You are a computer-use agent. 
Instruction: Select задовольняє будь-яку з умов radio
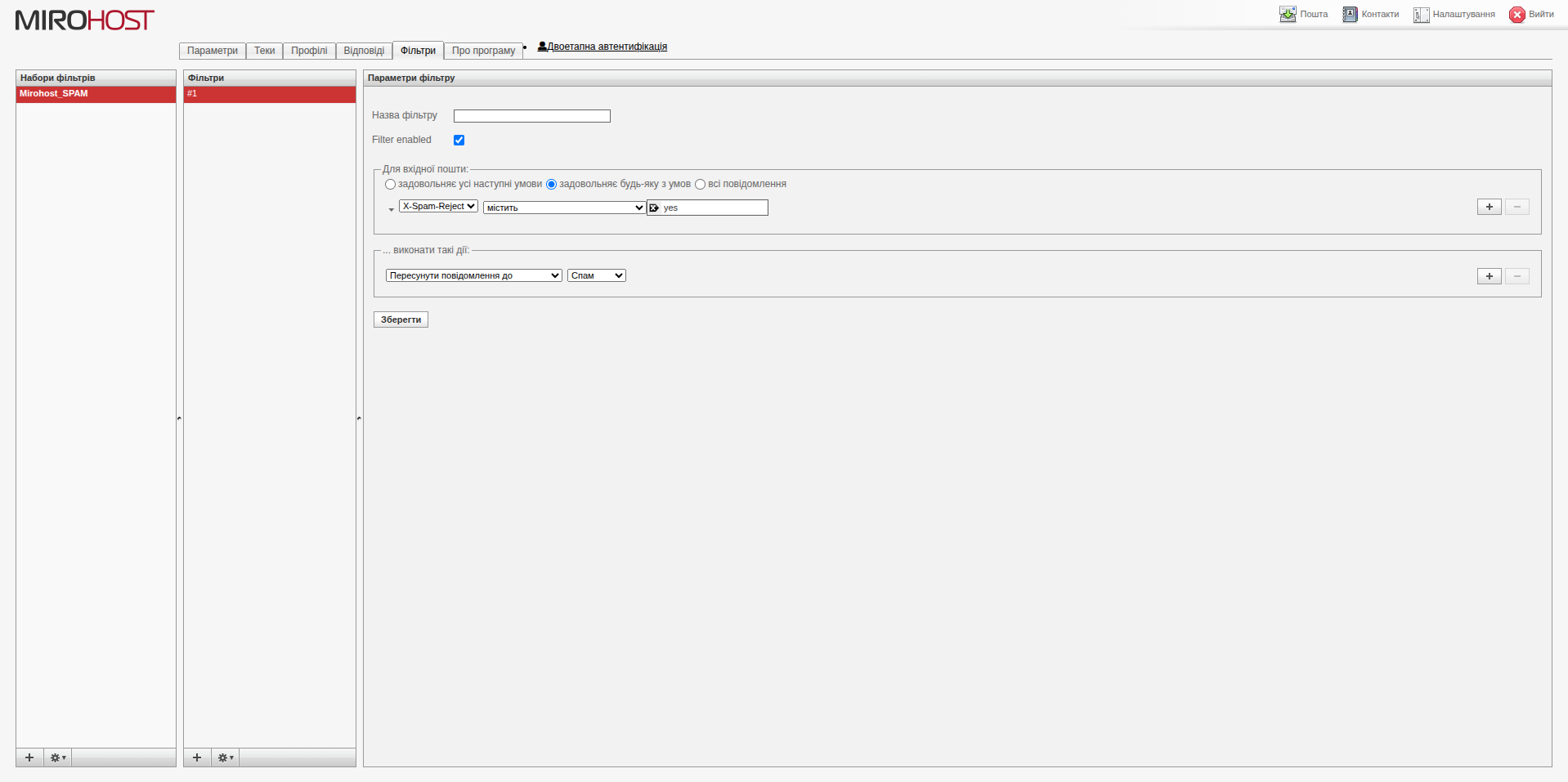tap(551, 185)
